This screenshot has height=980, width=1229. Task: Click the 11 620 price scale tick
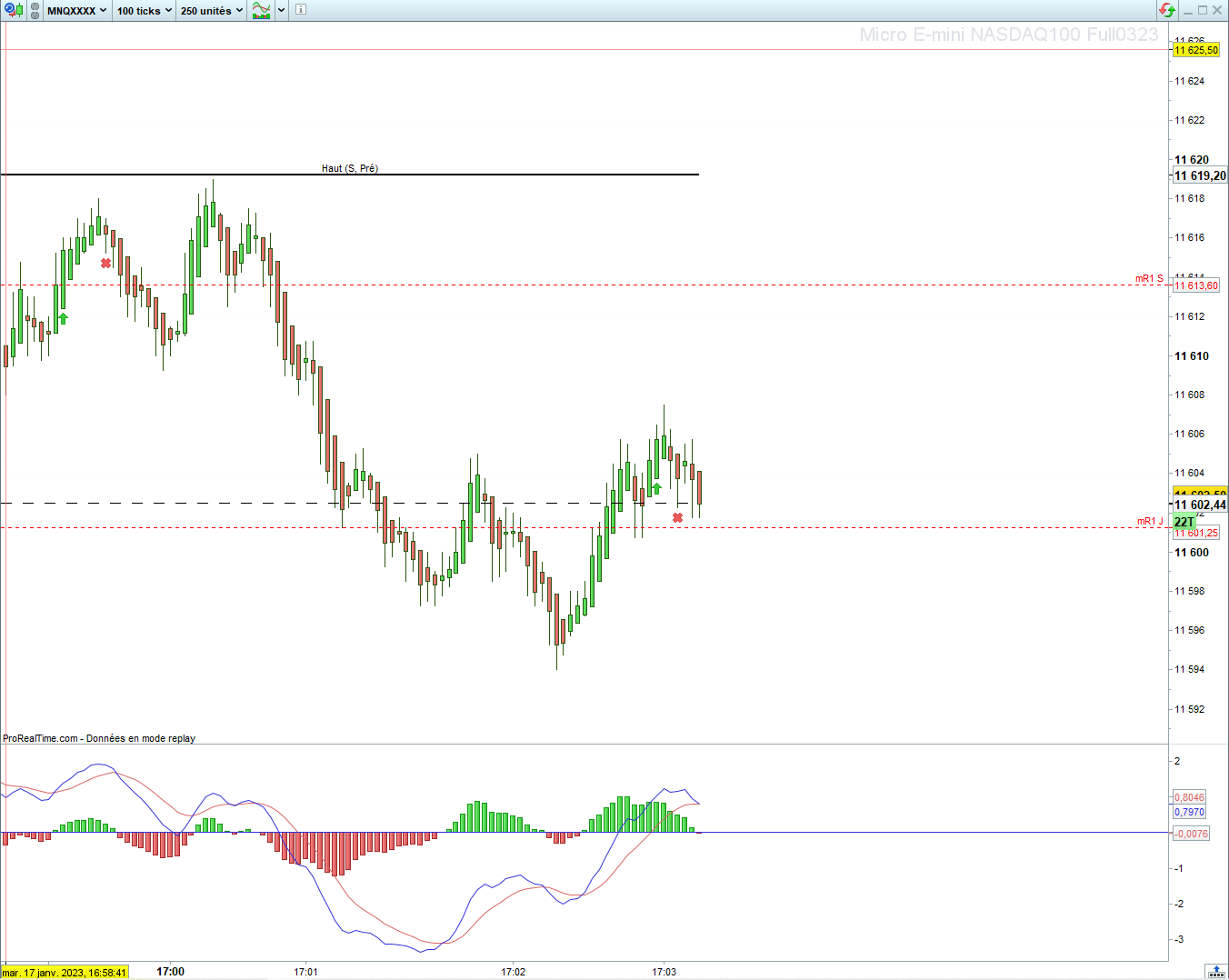coord(1192,160)
